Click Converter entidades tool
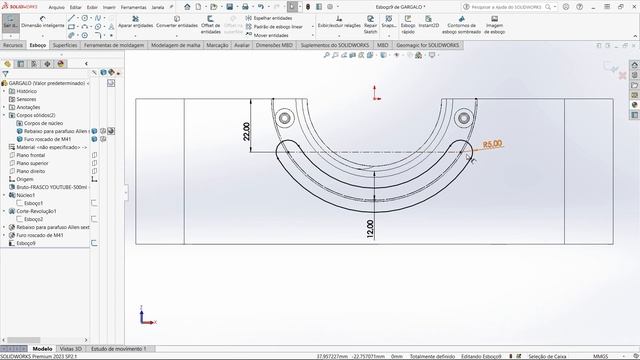 (x=177, y=22)
